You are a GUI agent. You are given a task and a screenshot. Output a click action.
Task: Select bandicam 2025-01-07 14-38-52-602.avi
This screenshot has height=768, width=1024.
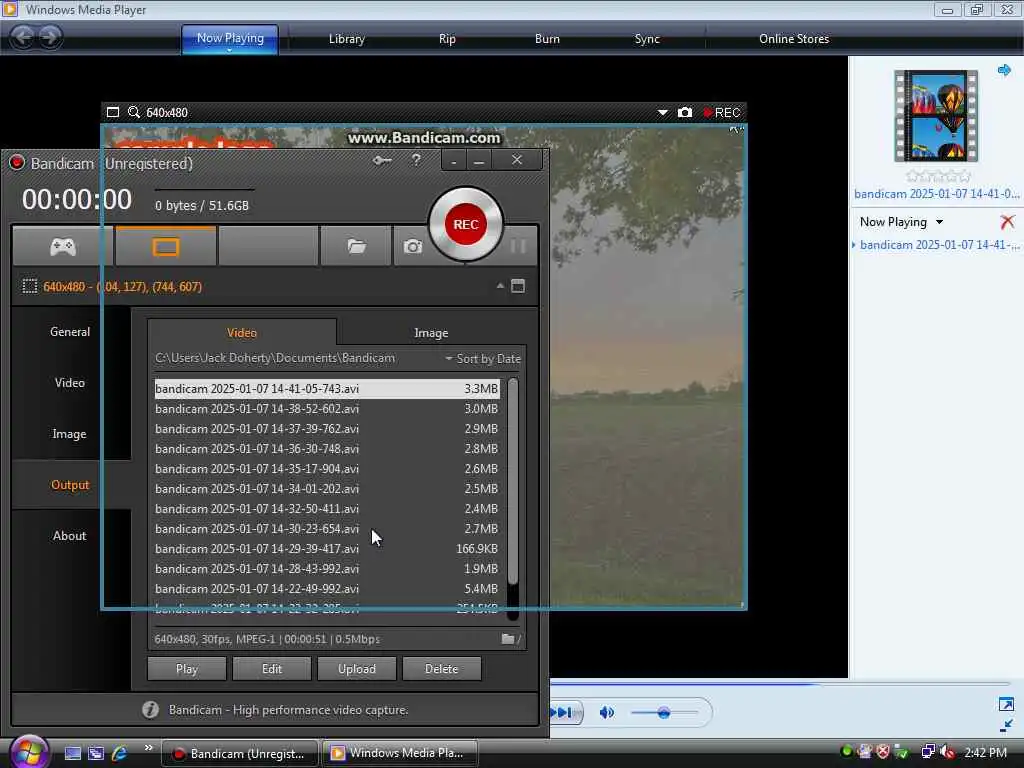(x=327, y=409)
